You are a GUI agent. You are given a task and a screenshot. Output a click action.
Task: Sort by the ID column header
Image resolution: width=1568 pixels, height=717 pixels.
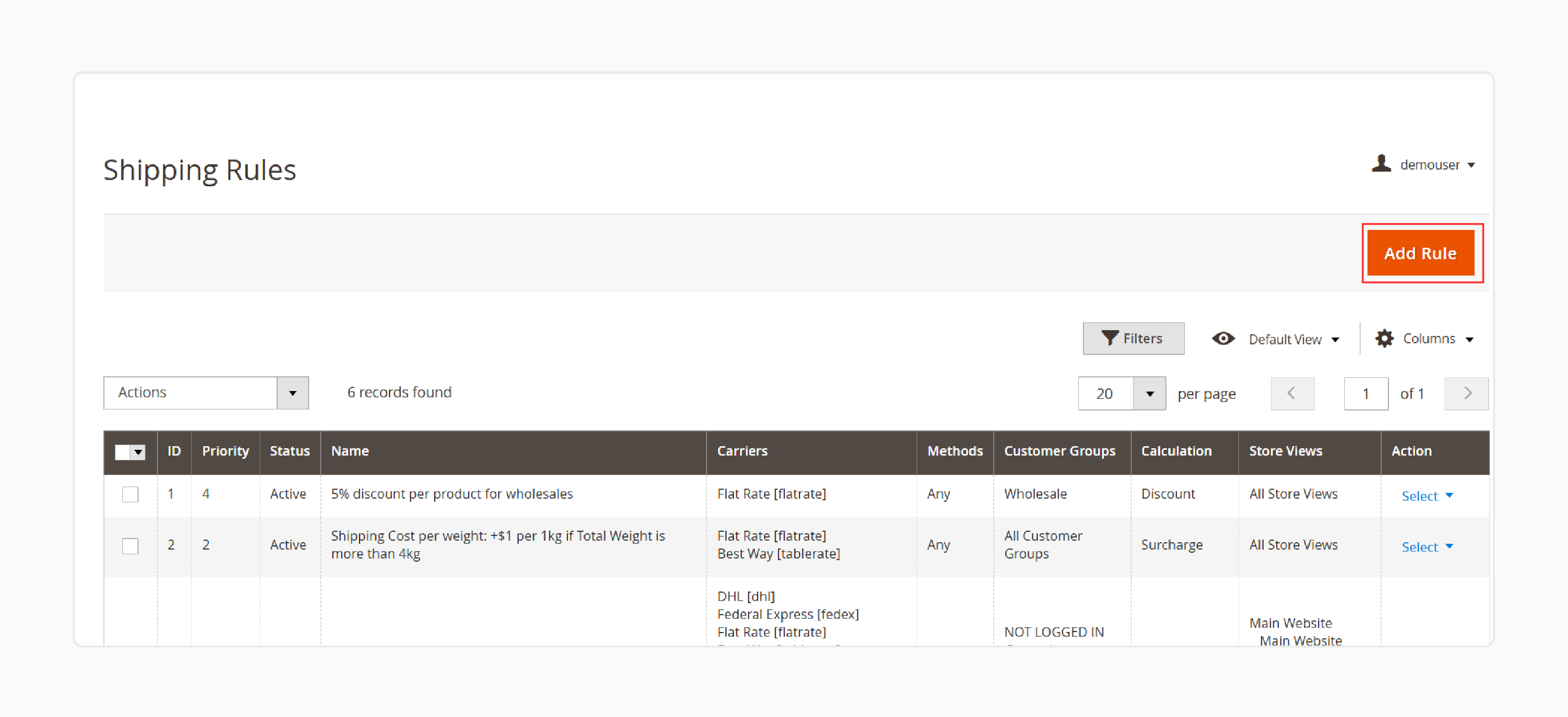pyautogui.click(x=174, y=451)
